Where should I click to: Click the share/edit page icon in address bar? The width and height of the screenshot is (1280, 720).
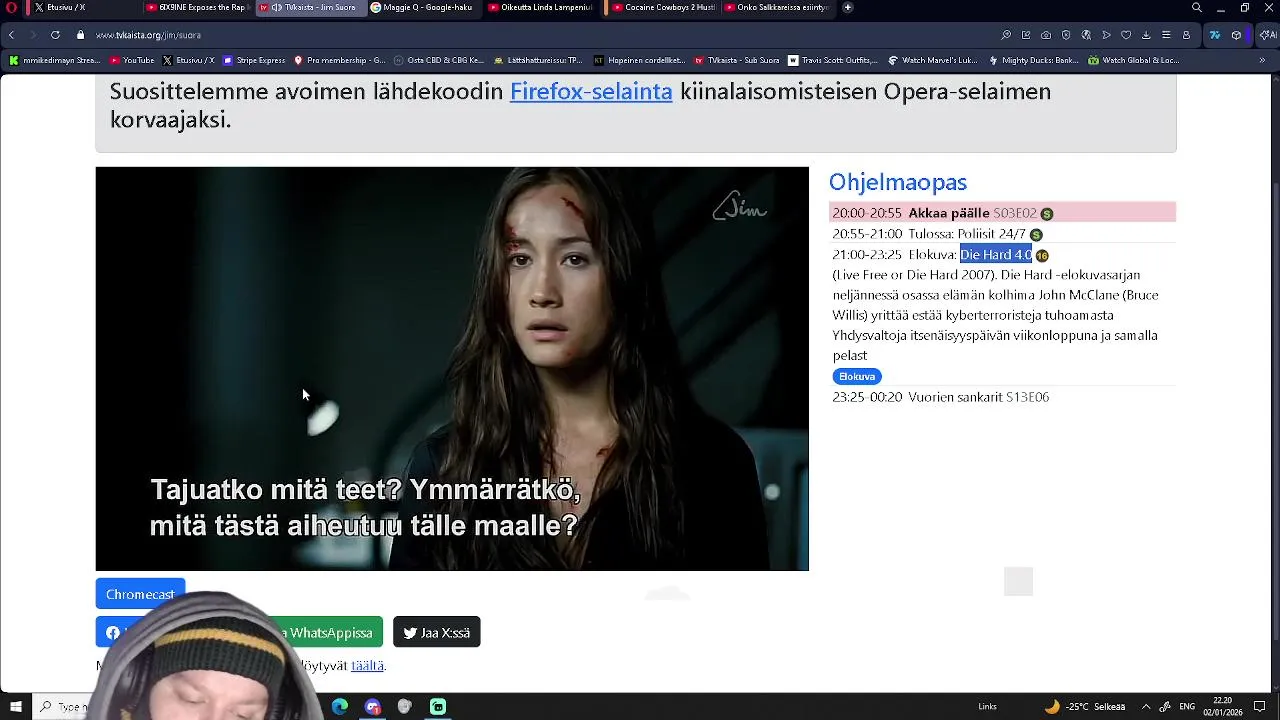1026,35
